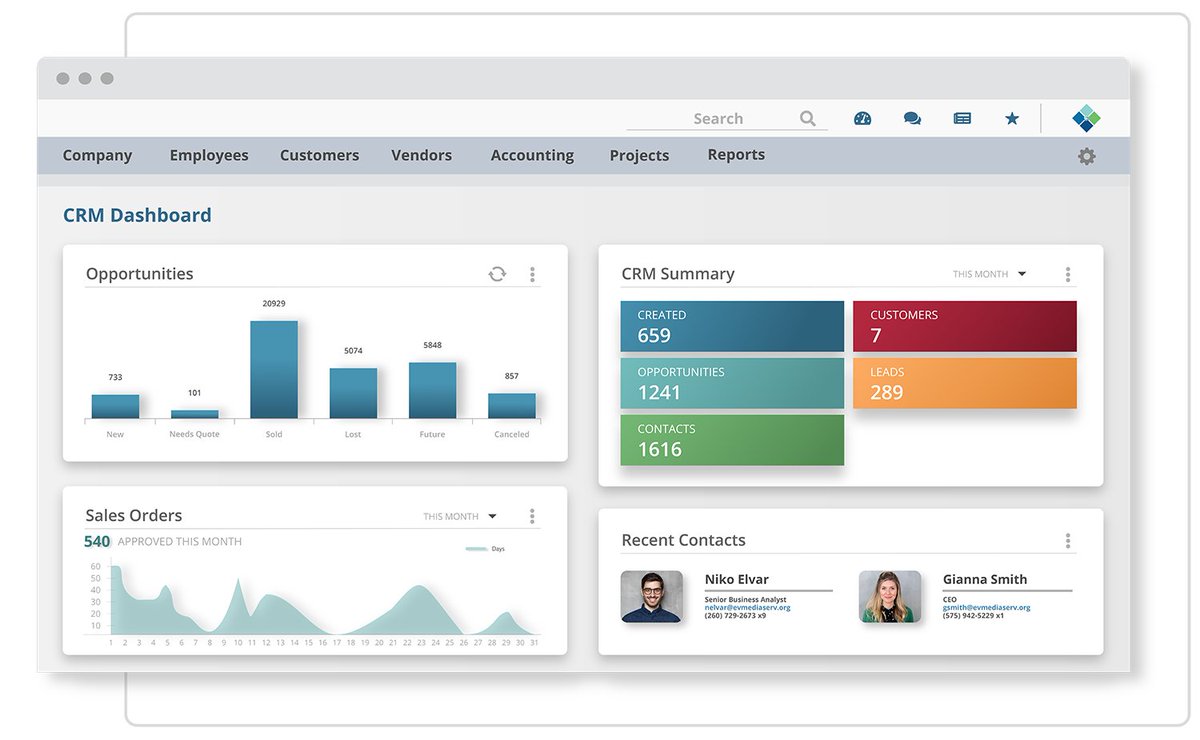This screenshot has width=1200, height=740.
Task: Open CRM Summary This Month dropdown
Action: [x=989, y=274]
